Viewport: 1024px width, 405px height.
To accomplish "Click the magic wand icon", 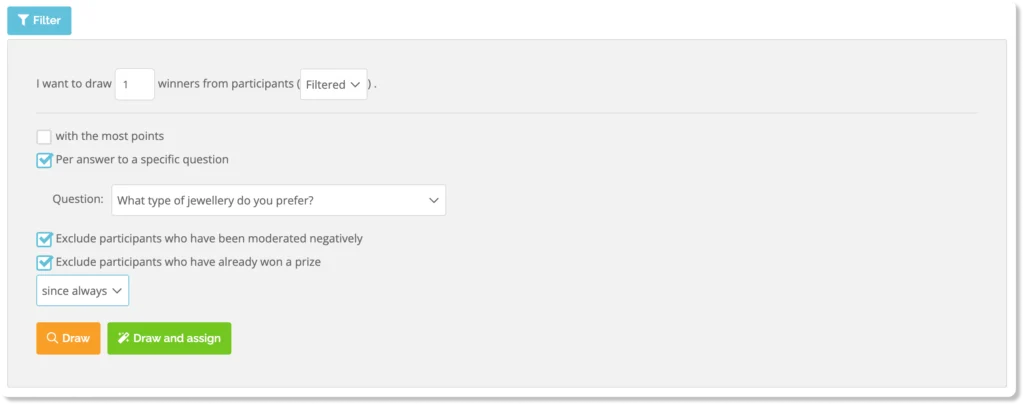I will pyautogui.click(x=123, y=338).
